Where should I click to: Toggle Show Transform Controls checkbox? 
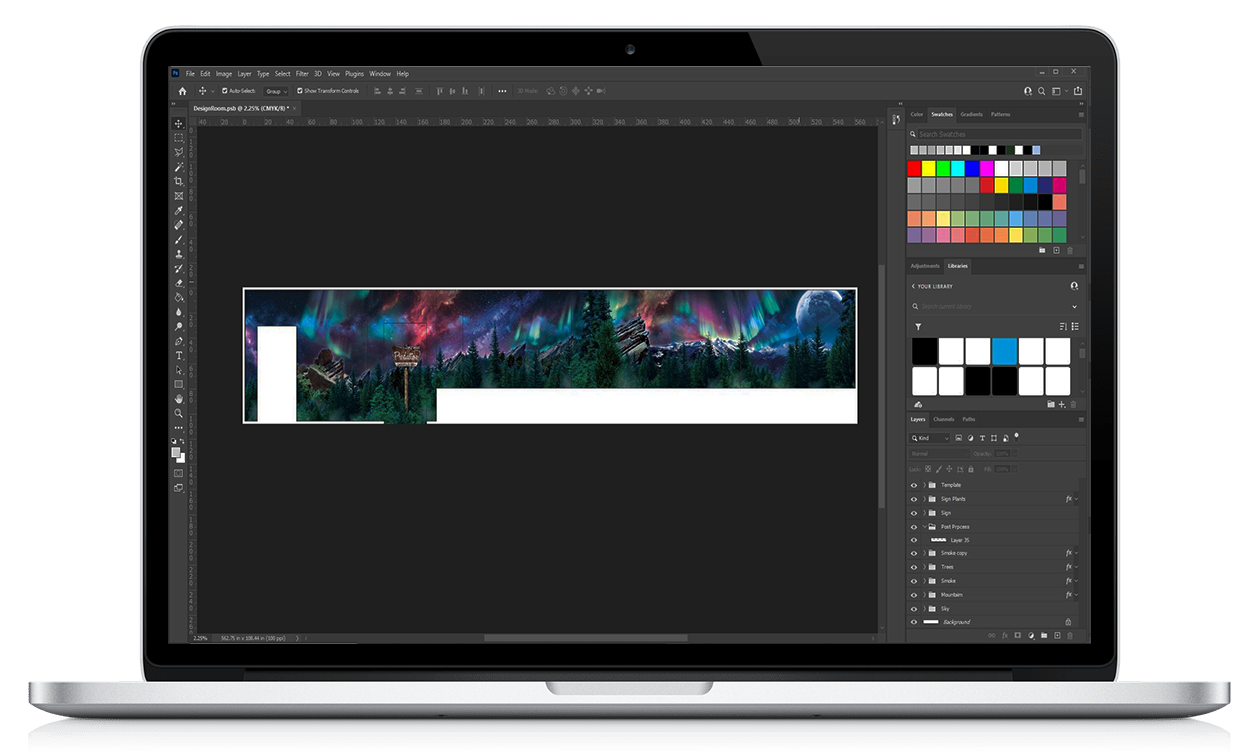[299, 91]
